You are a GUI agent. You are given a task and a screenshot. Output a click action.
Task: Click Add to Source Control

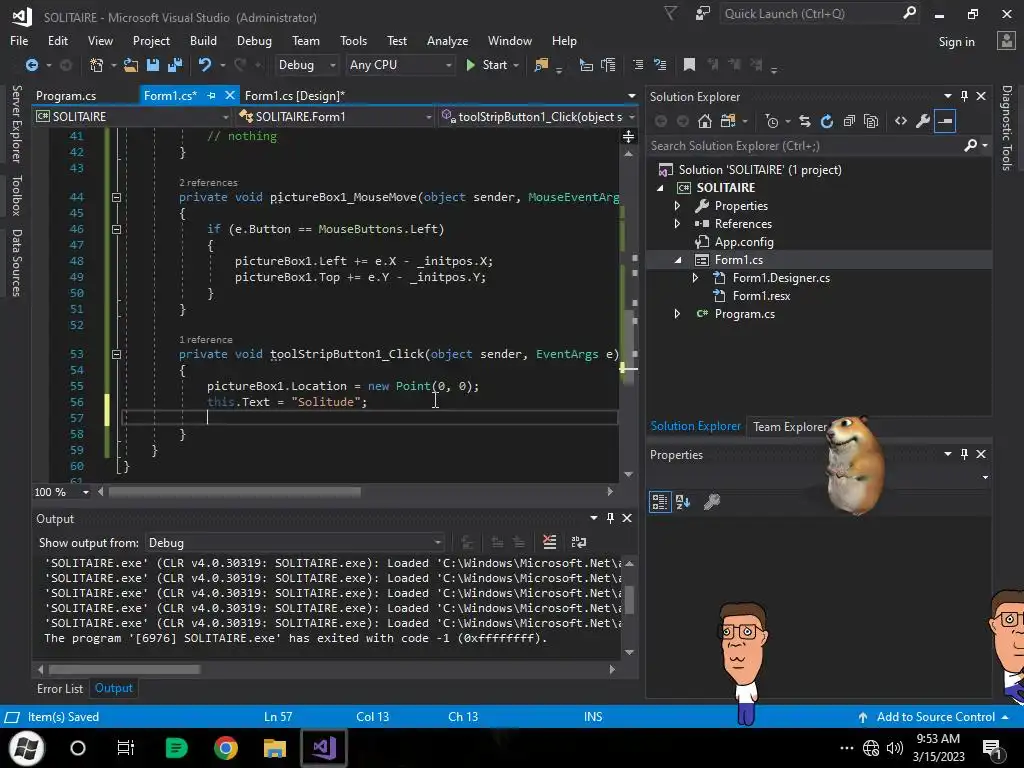pyautogui.click(x=935, y=716)
